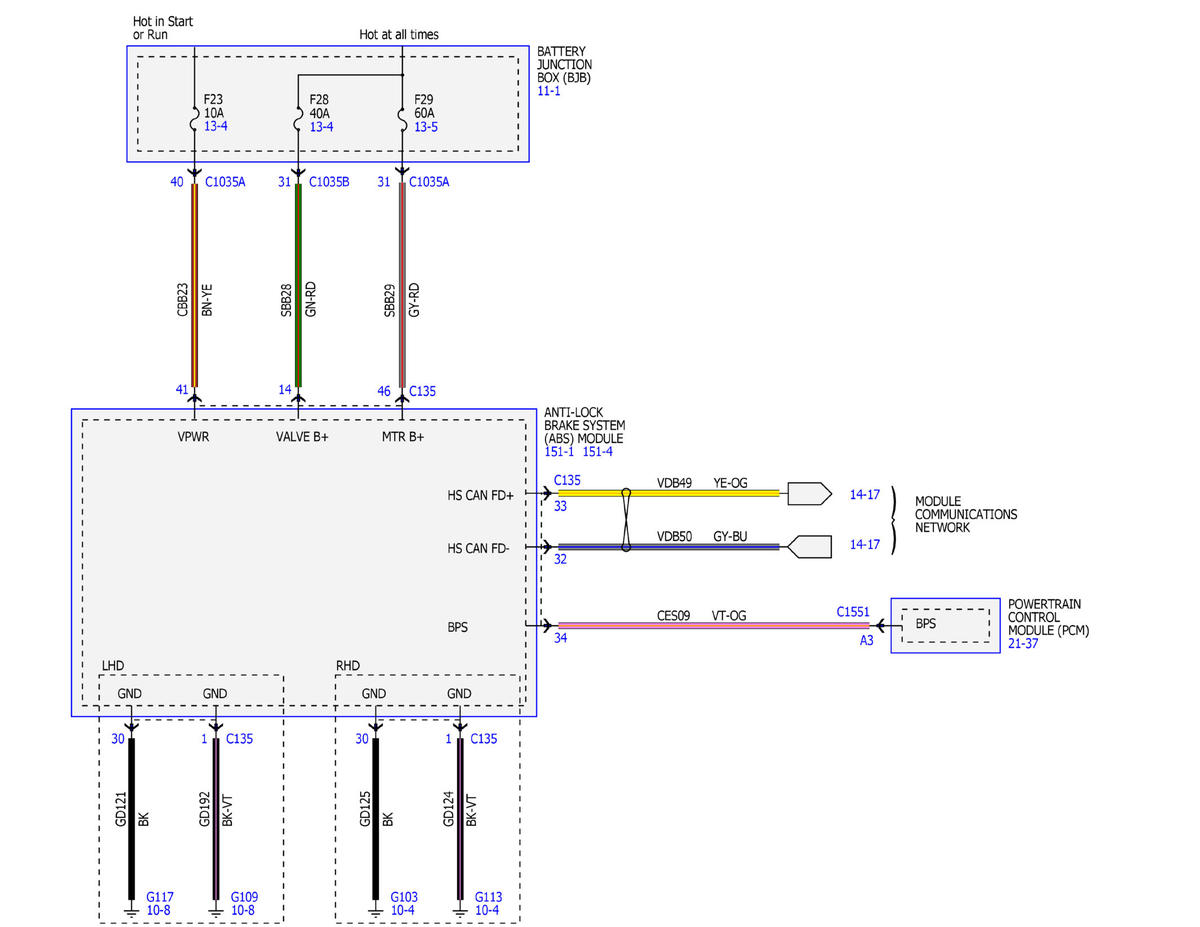Open ground point G109
The image size is (1200, 927).
pyautogui.click(x=245, y=897)
